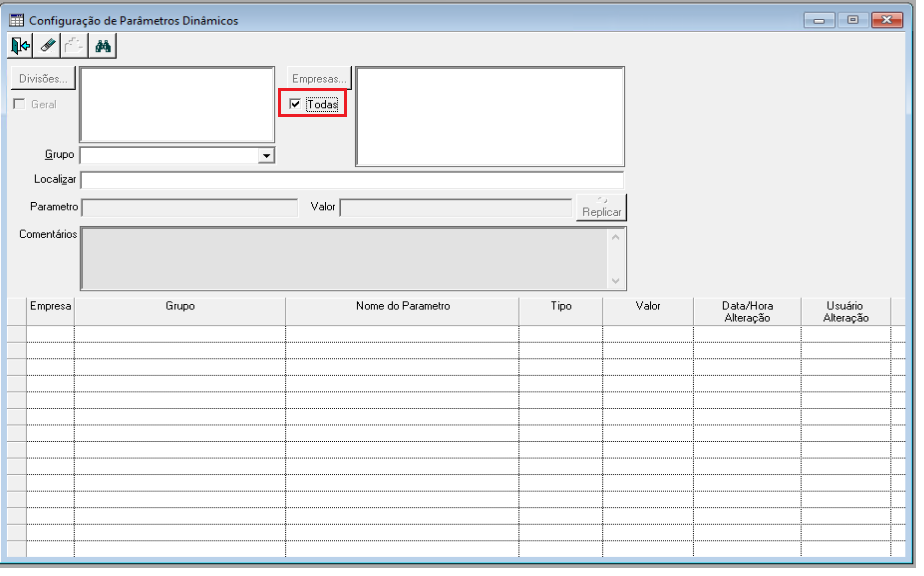The height and width of the screenshot is (576, 924).
Task: Click the Tipo column header
Action: pyautogui.click(x=561, y=312)
